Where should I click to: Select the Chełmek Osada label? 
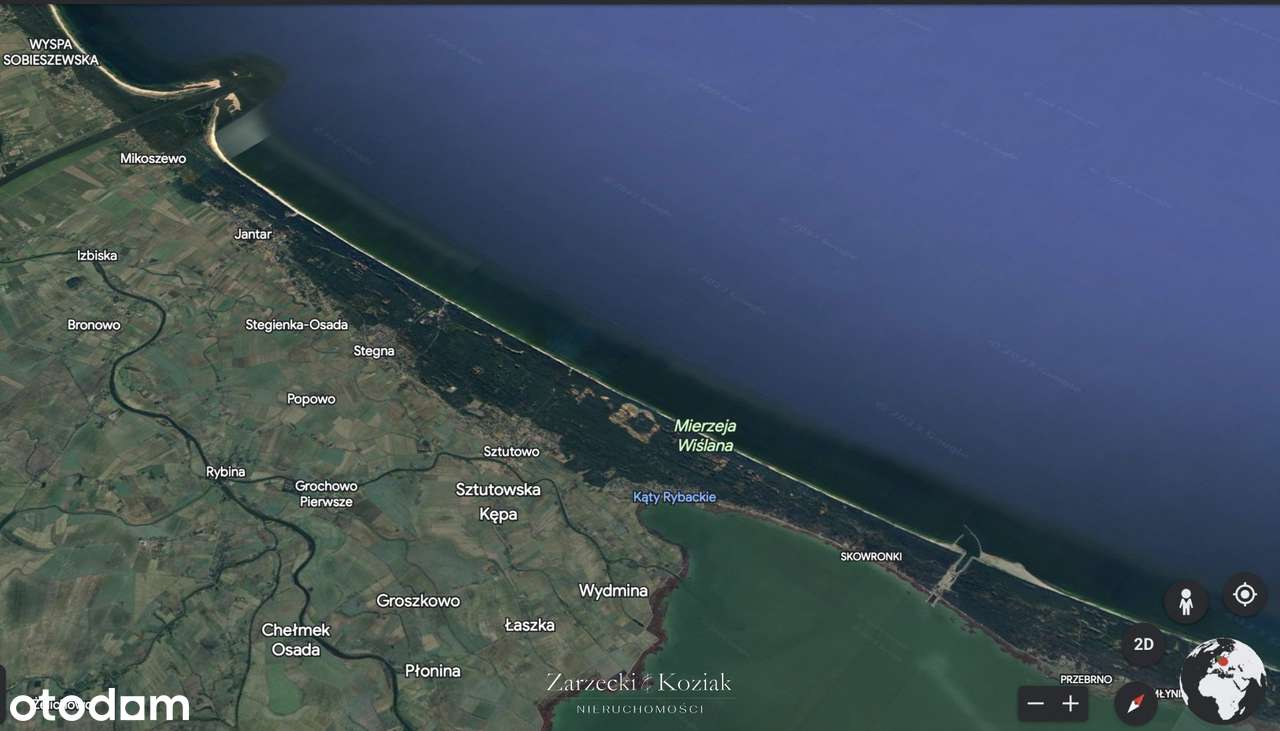click(x=296, y=640)
